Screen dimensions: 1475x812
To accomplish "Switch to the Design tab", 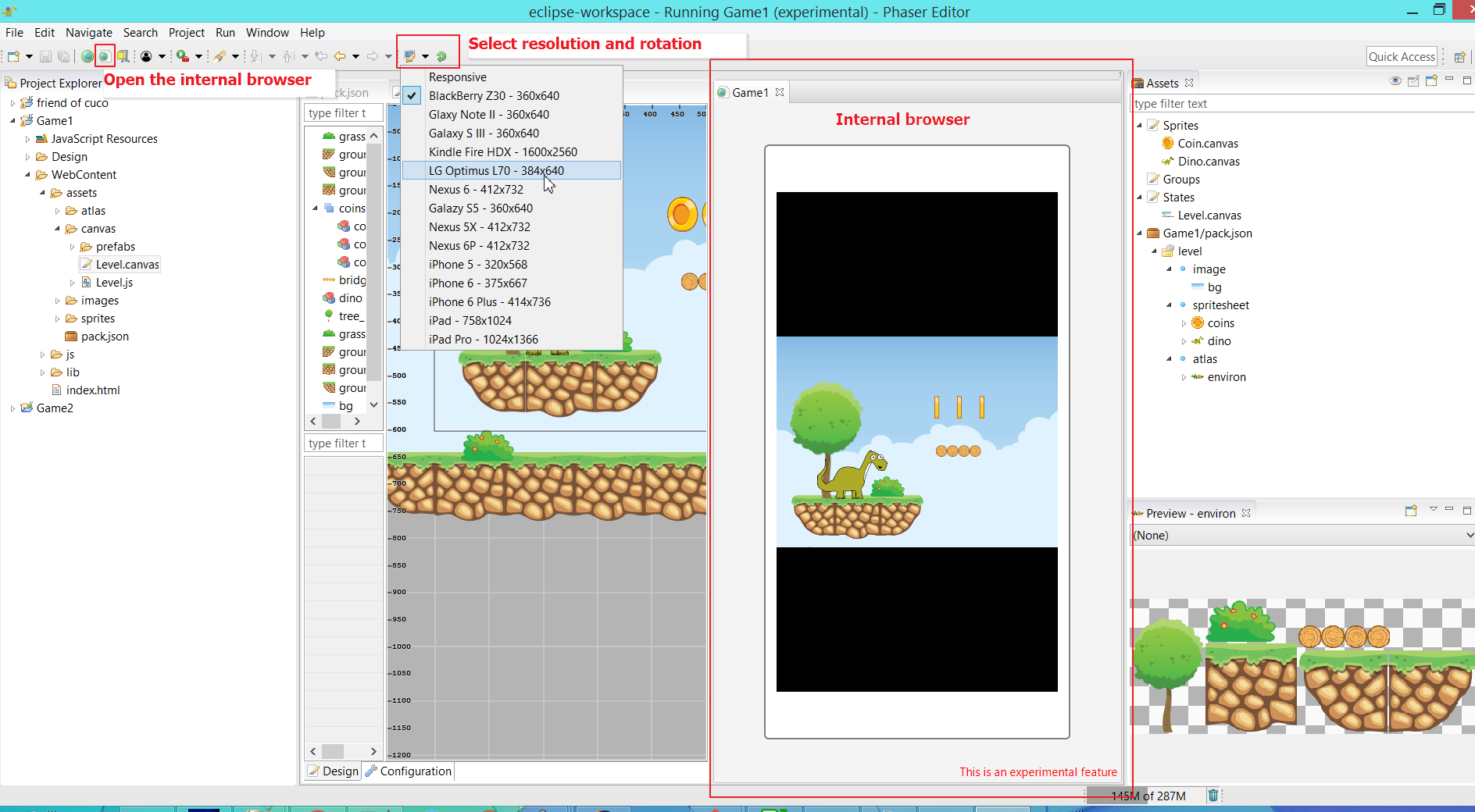I will pyautogui.click(x=334, y=771).
